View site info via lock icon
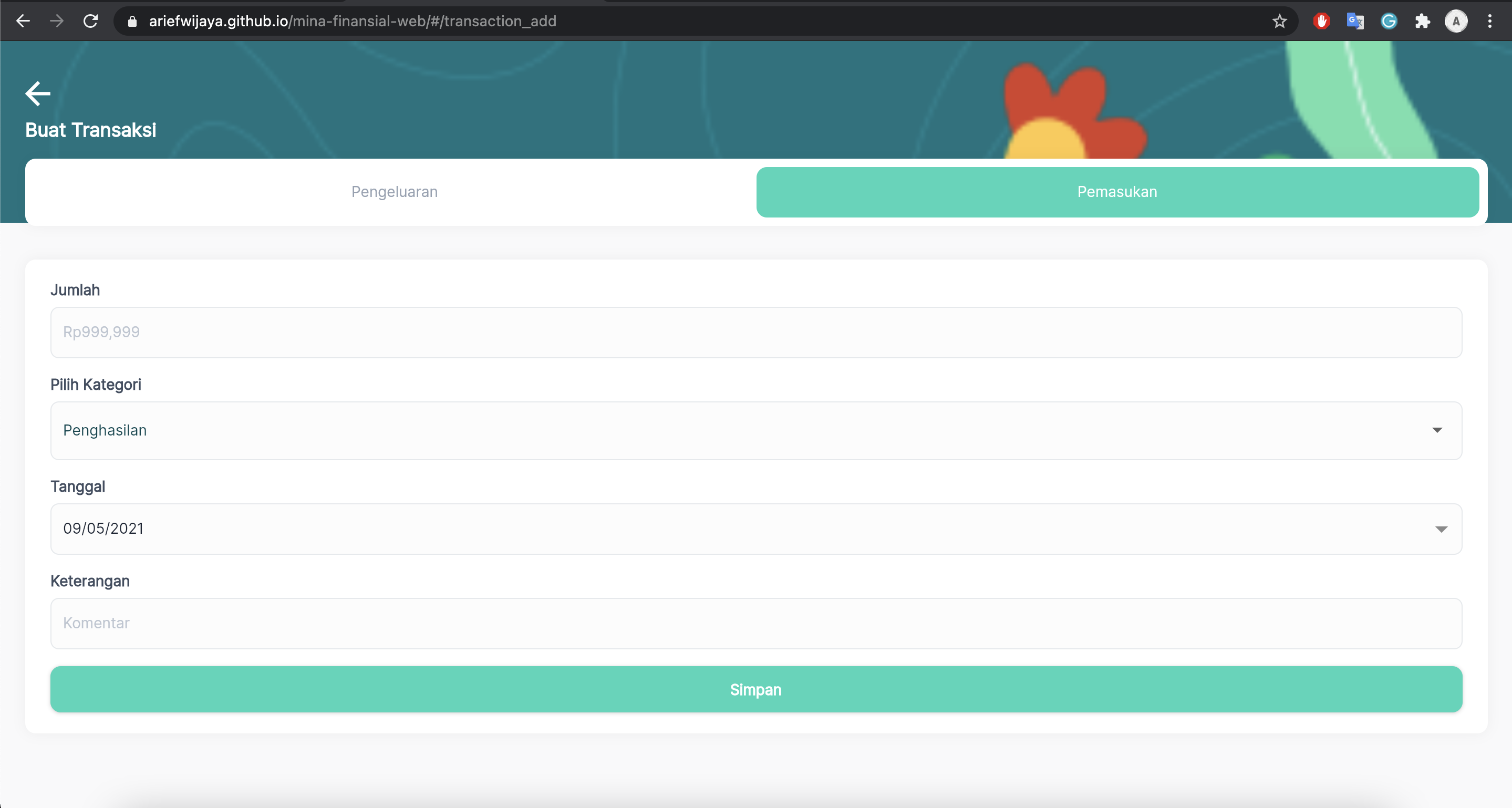The image size is (1512, 808). coord(132,21)
